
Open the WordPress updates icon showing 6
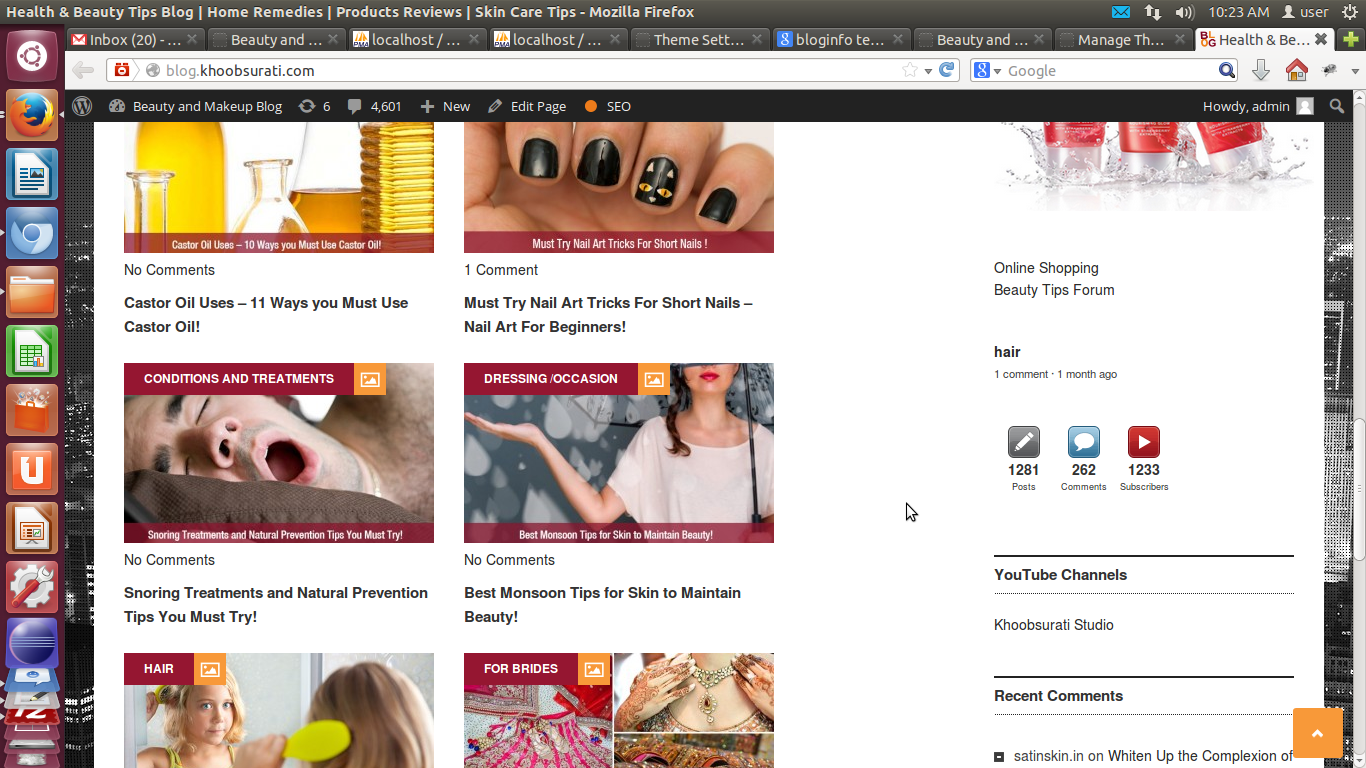point(314,106)
